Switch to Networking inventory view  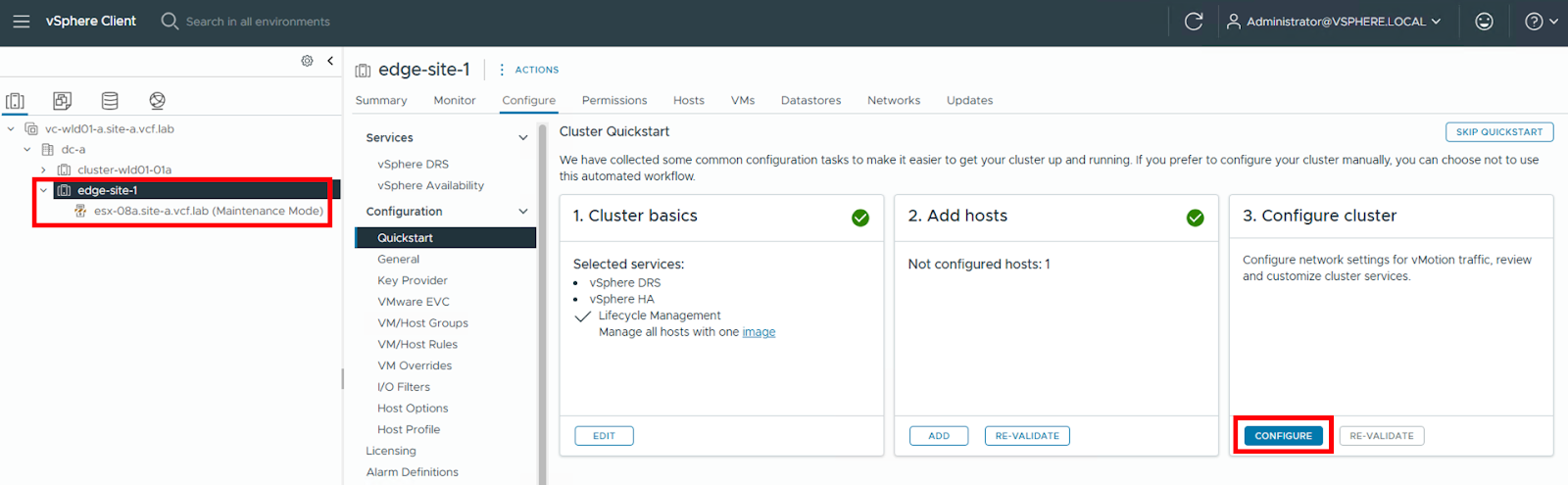pos(157,101)
